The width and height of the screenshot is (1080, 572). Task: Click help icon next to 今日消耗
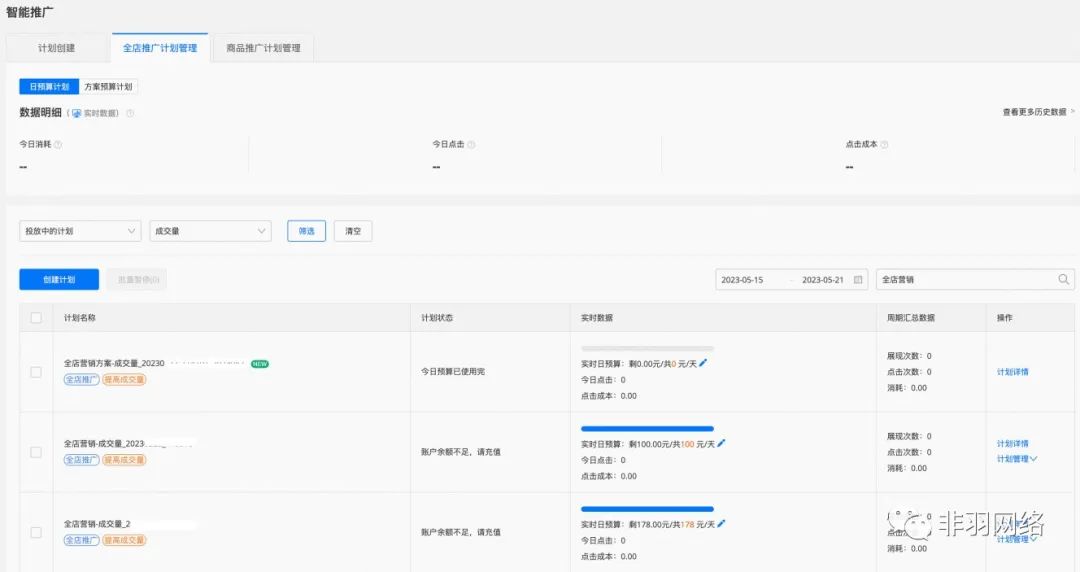tap(58, 144)
